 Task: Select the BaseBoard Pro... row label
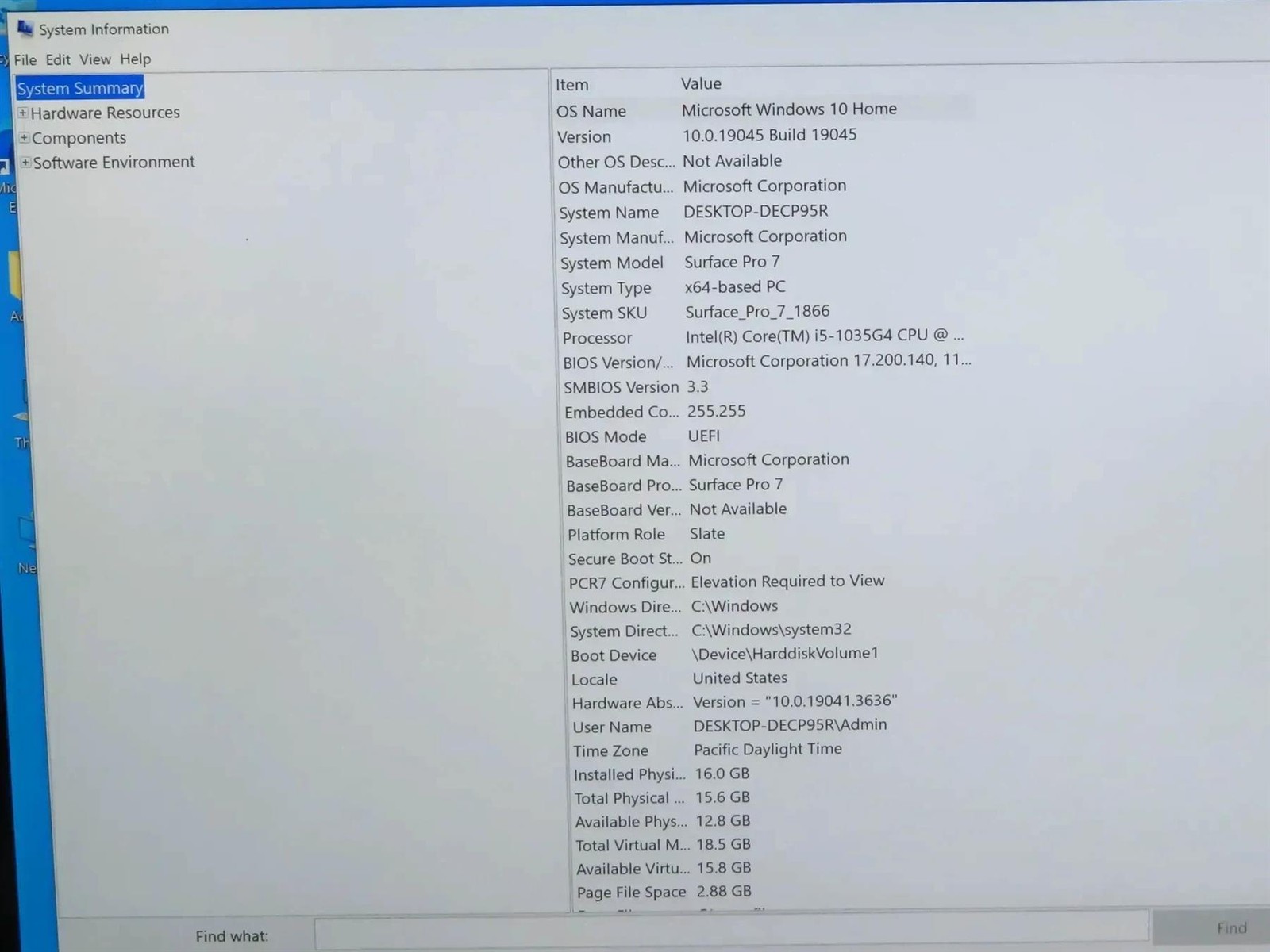point(624,486)
